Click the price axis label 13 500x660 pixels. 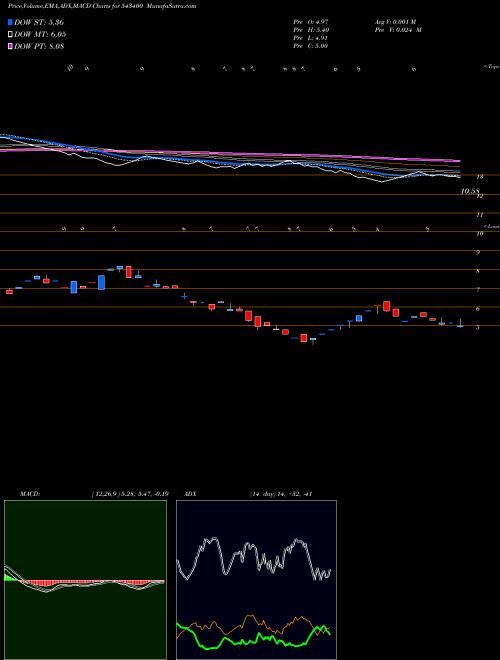pyautogui.click(x=479, y=177)
